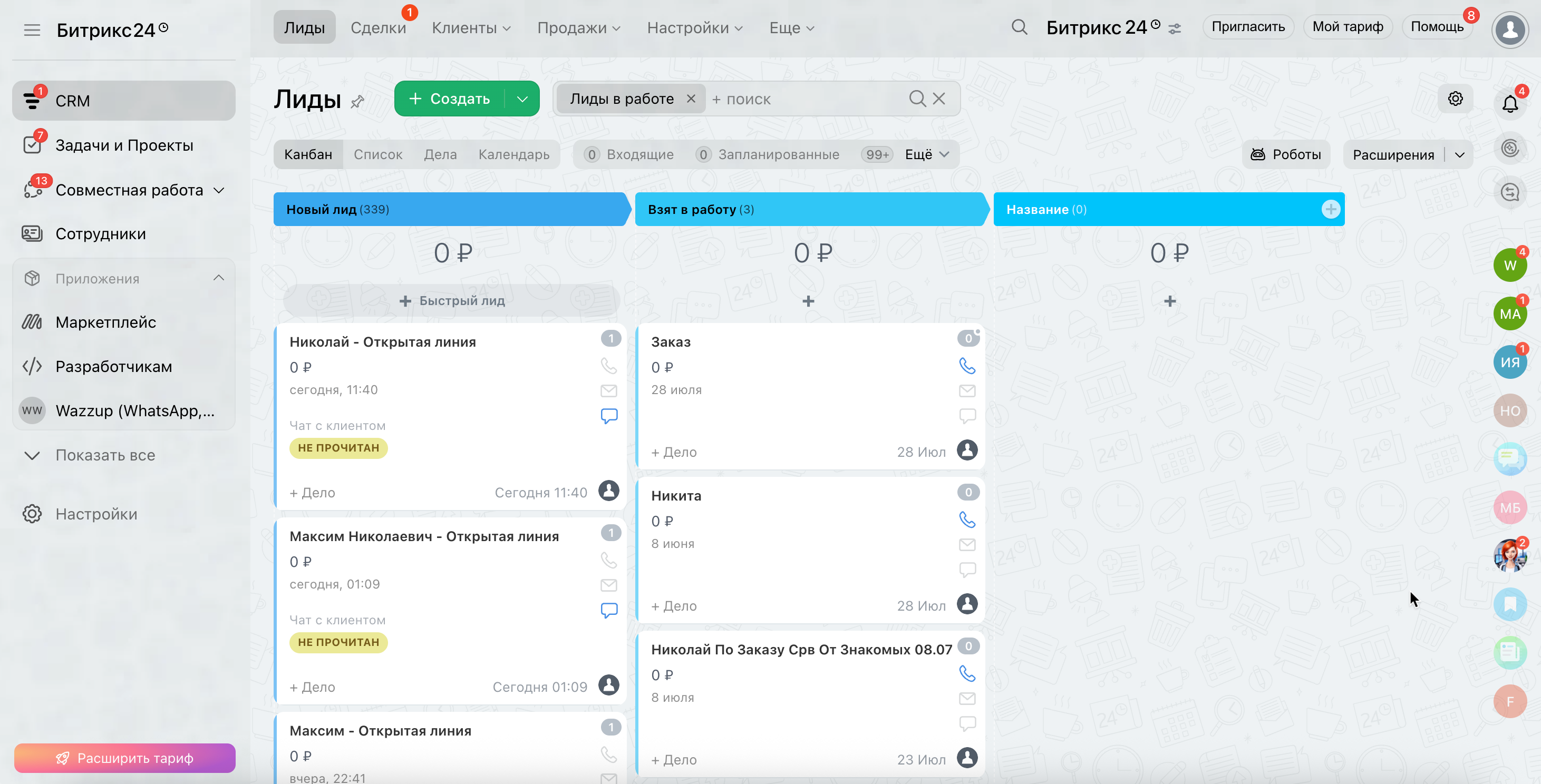
Task: Open notifications bell icon
Action: (x=1510, y=103)
